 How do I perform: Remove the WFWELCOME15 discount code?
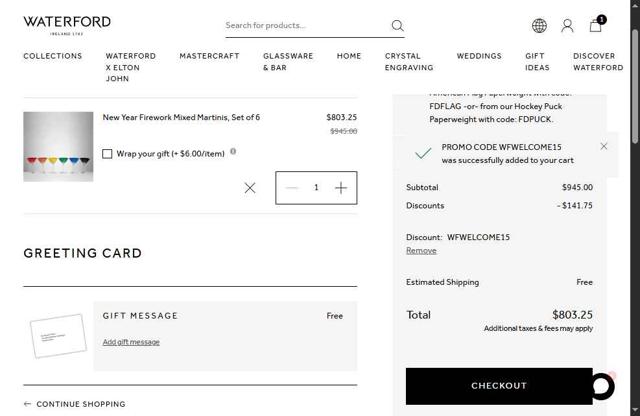tap(421, 251)
